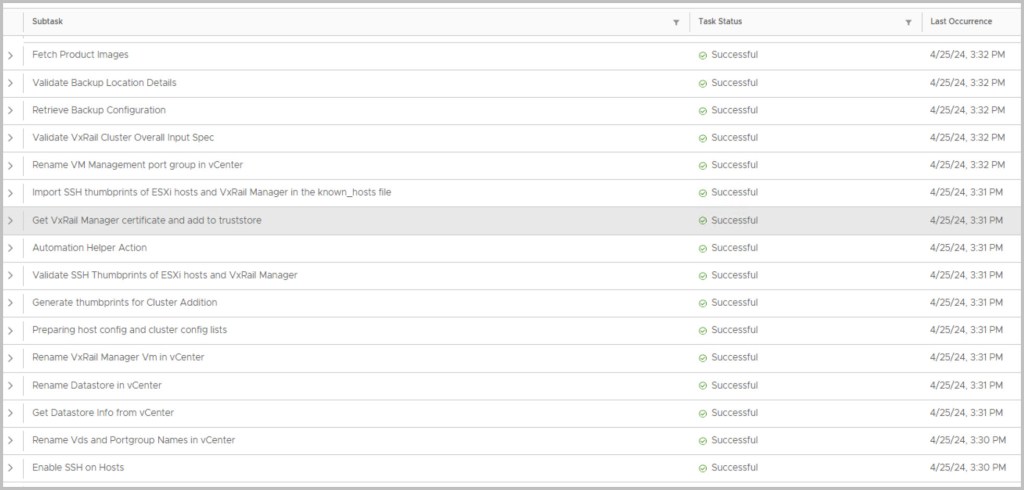Screen dimensions: 1024x490
Task: Expand Validate Backup Location Details row
Action: click(x=10, y=83)
